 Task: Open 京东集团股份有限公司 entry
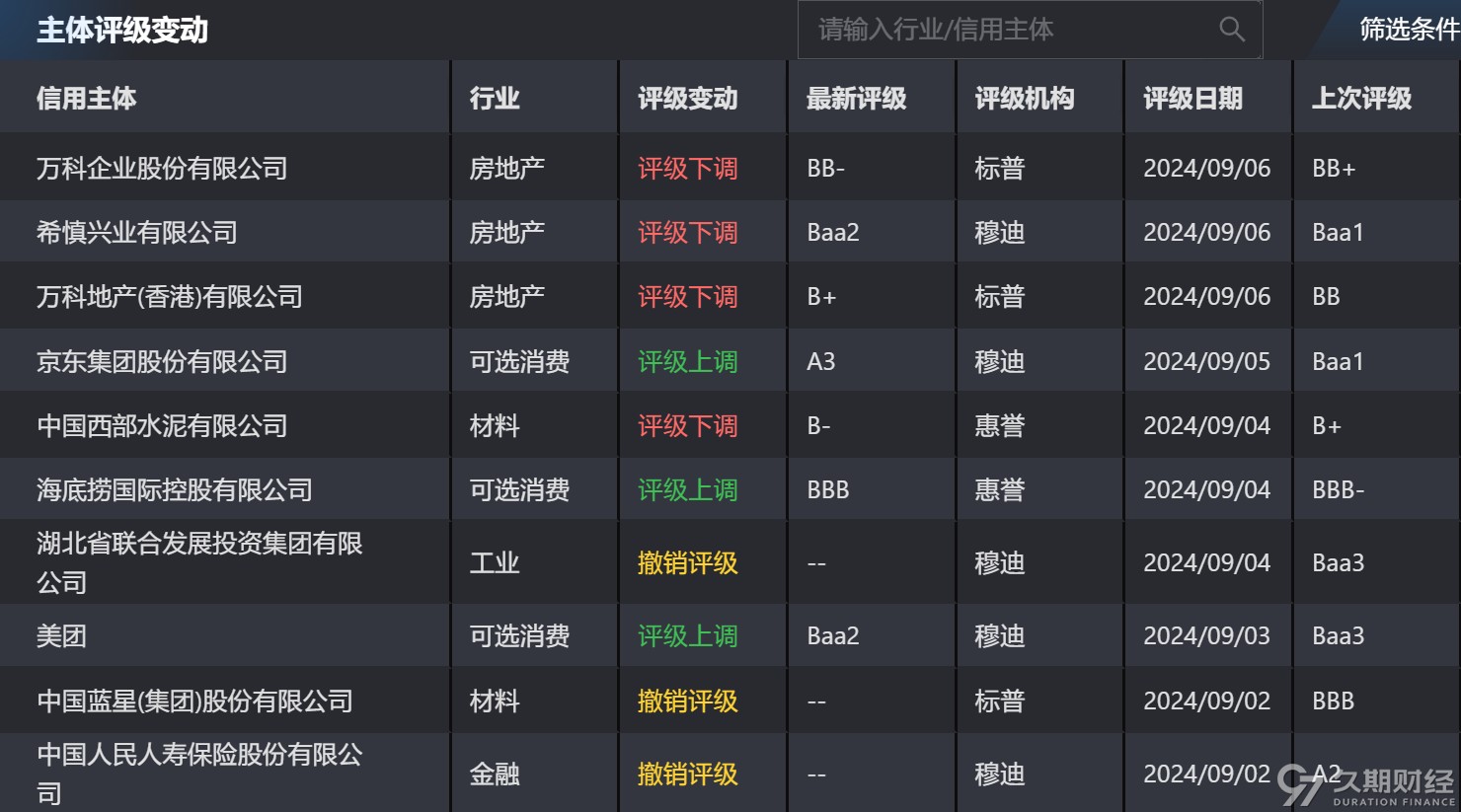(x=162, y=362)
